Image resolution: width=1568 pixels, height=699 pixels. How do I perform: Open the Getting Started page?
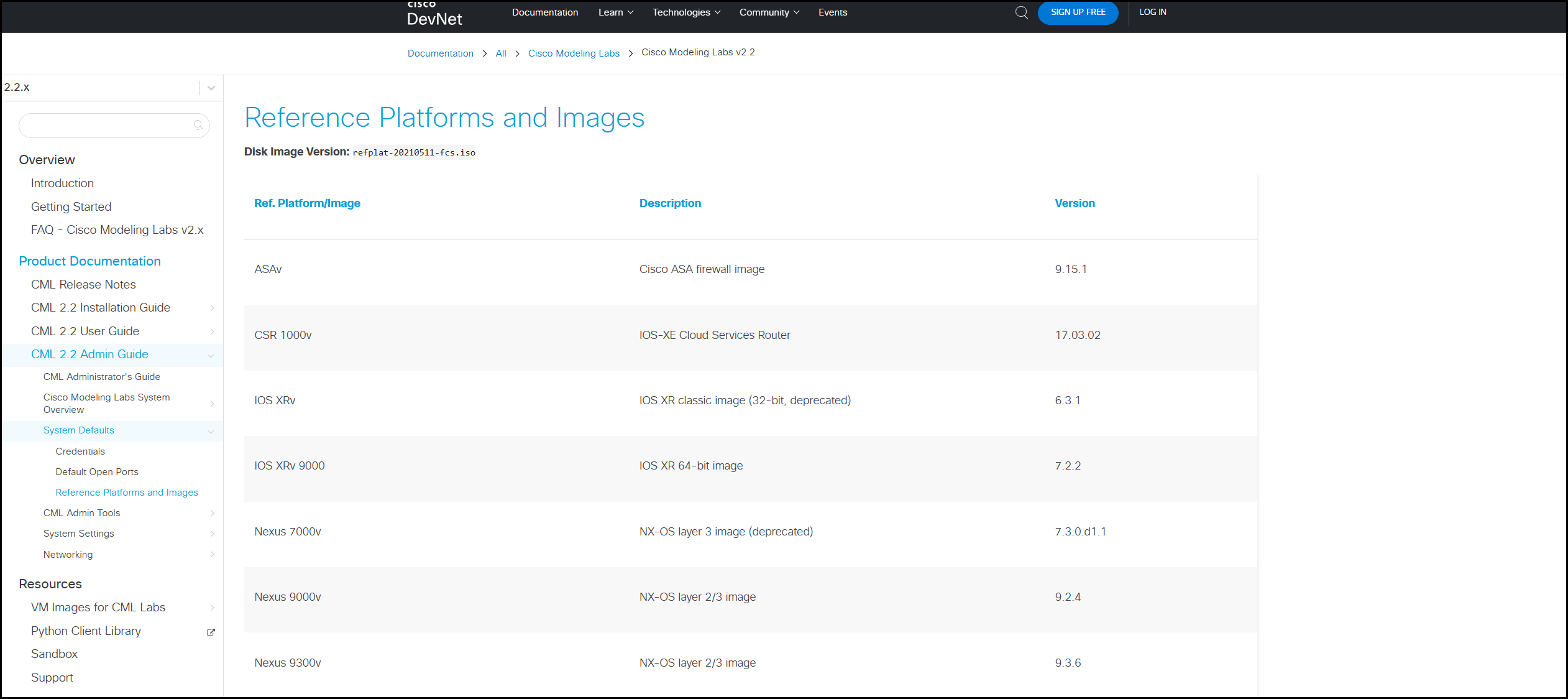(x=71, y=207)
